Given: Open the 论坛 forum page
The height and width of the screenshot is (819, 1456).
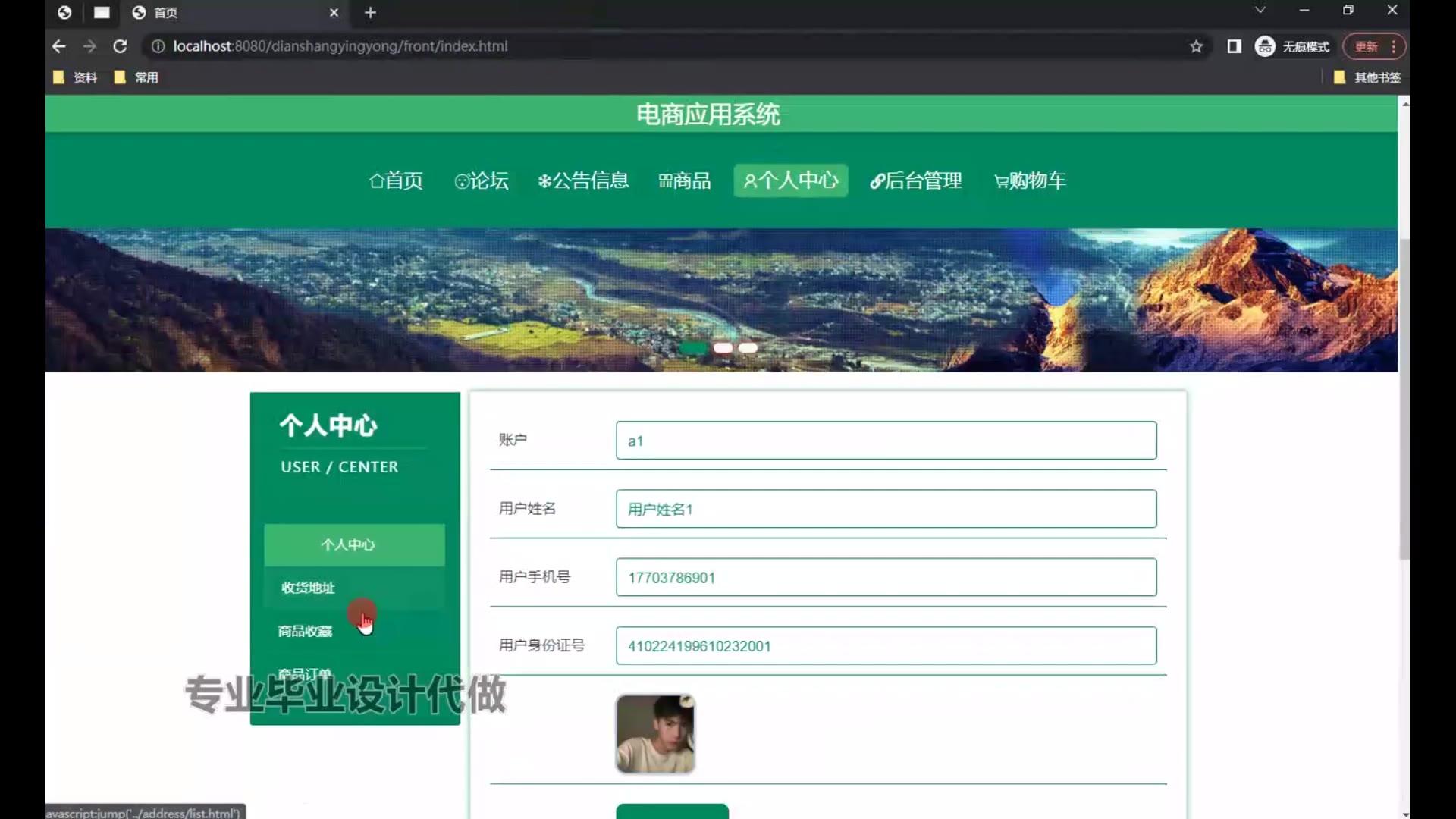Looking at the screenshot, I should [481, 180].
